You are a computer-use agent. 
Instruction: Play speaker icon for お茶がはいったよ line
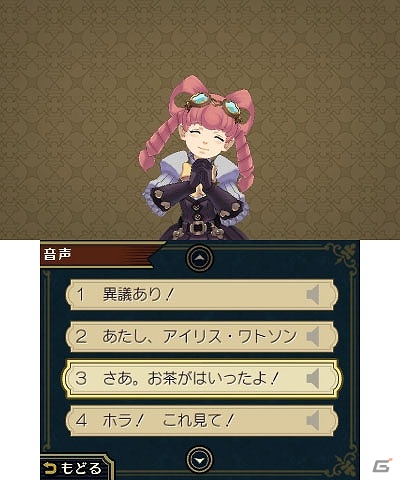point(313,378)
